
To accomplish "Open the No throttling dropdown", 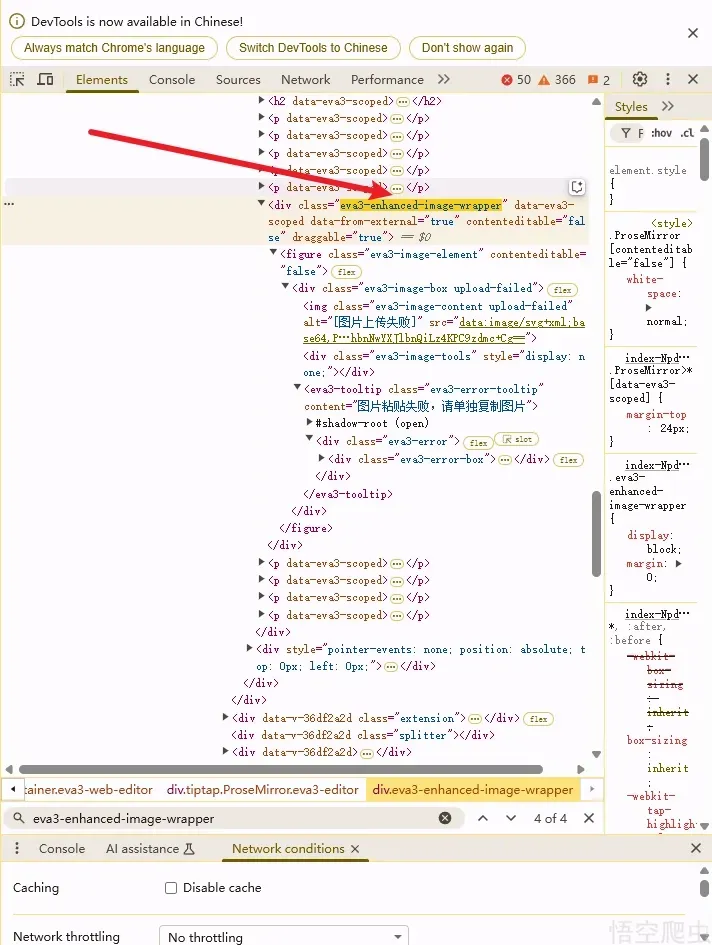I will (283, 937).
